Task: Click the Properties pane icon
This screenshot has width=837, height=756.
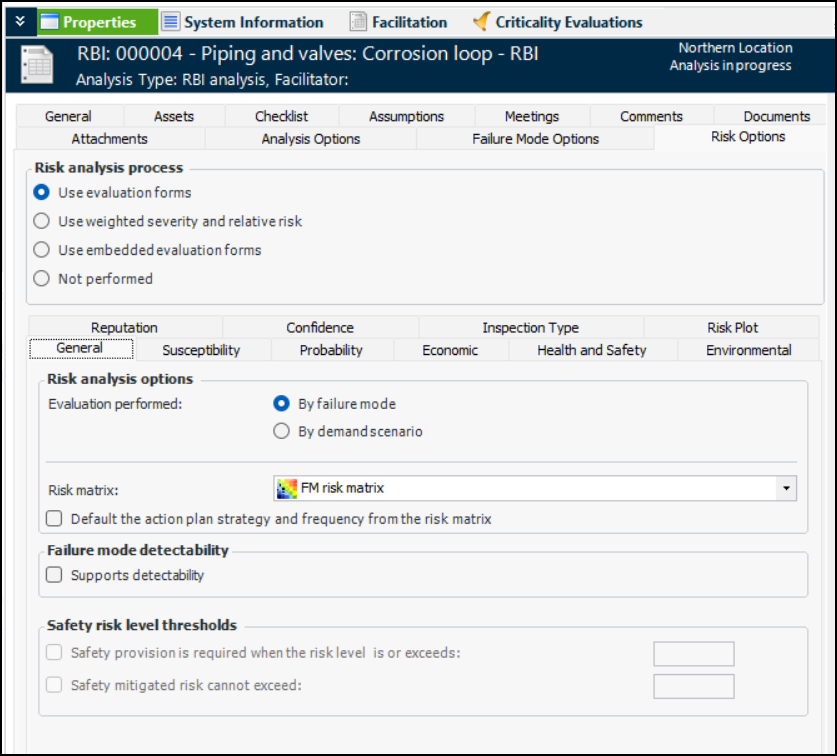Action: tap(50, 22)
